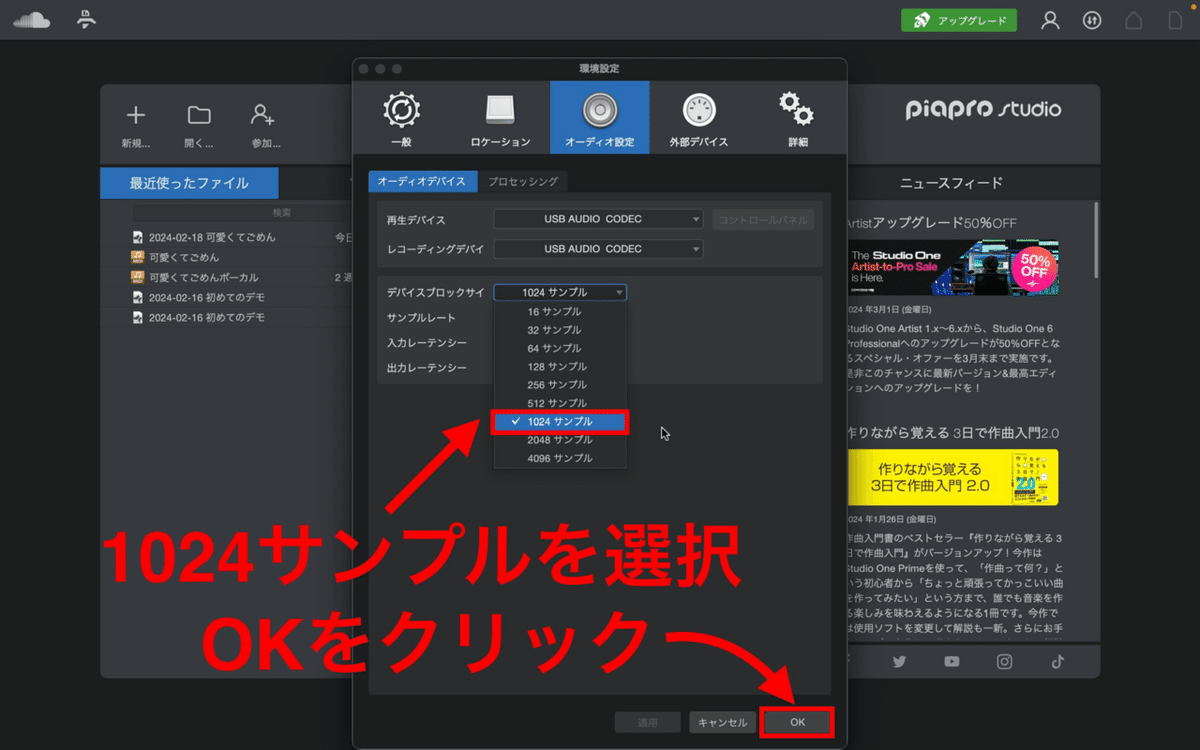Open recent file 2024-02-18 可愛くてごめん

click(212, 237)
